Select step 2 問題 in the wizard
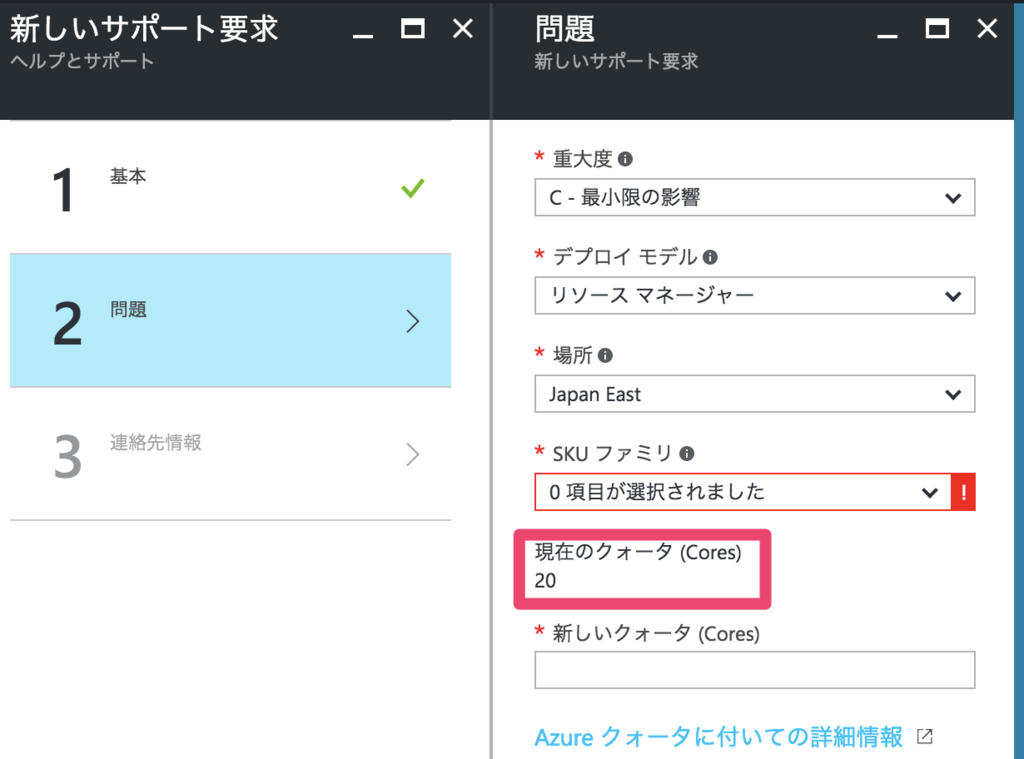 tap(230, 321)
